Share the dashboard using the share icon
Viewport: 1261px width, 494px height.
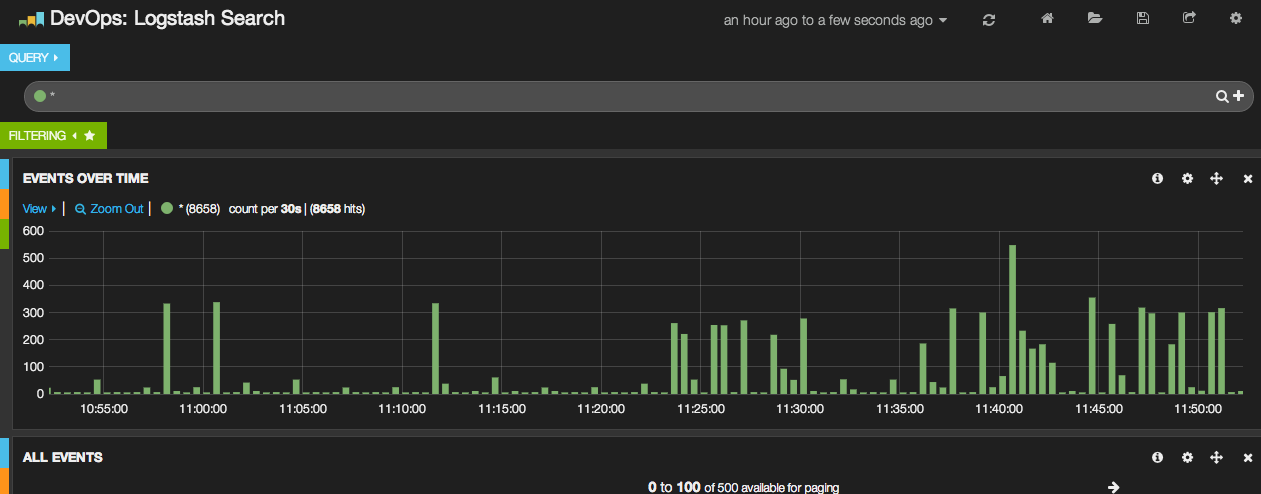[1189, 18]
